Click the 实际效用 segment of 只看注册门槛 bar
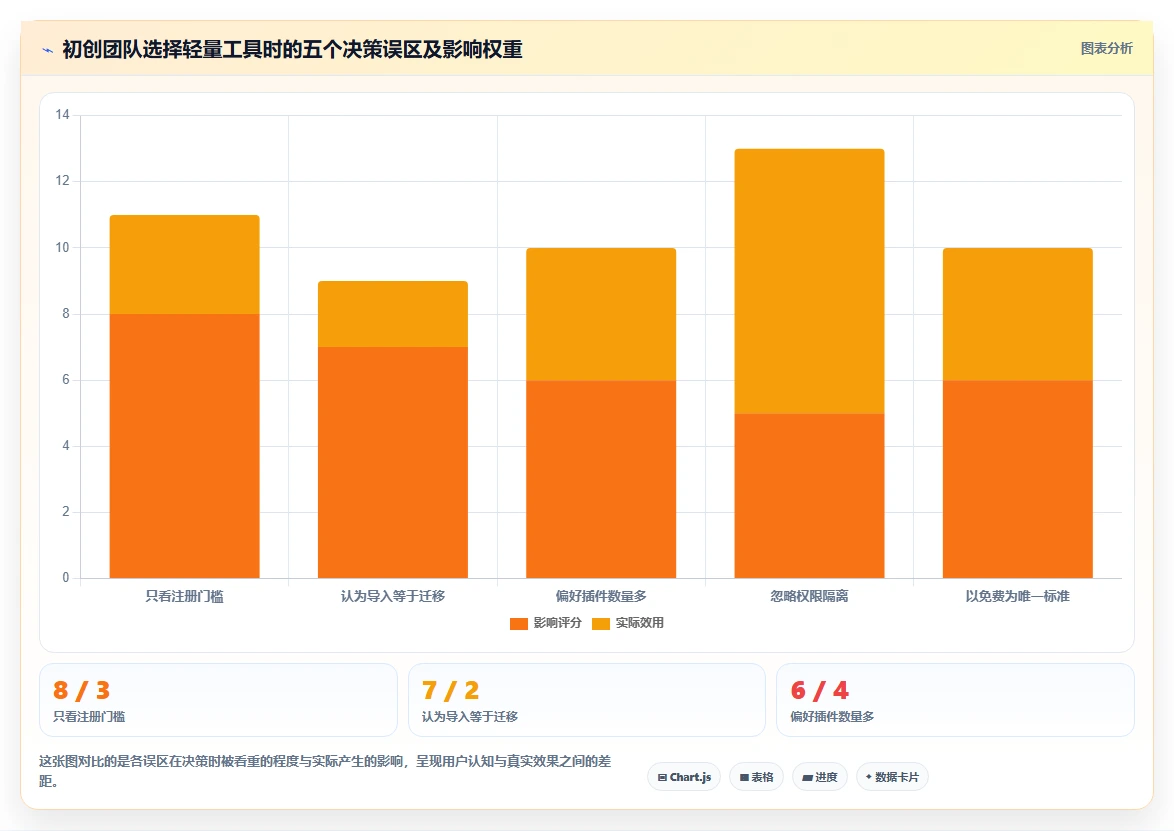 click(x=184, y=265)
